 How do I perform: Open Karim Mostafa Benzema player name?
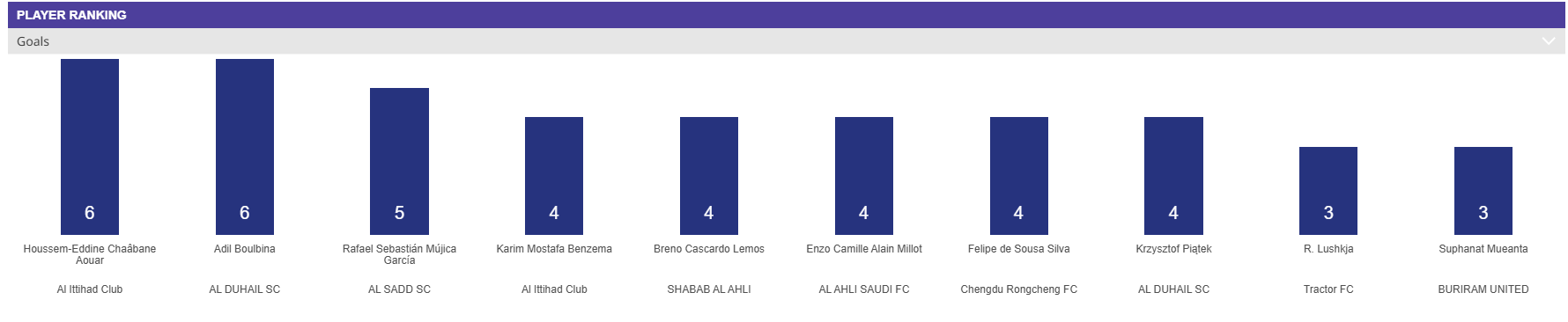point(554,249)
